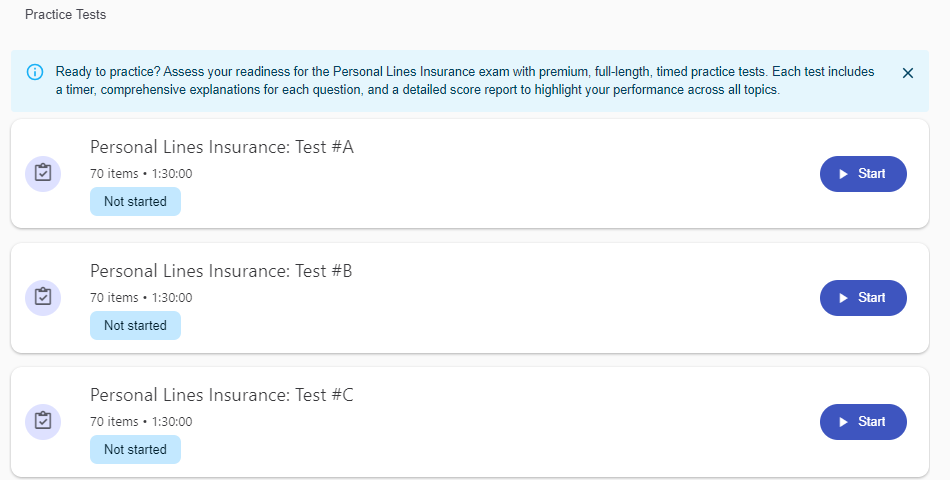This screenshot has width=950, height=480.
Task: Dismiss the practice info banner
Action: click(x=908, y=73)
